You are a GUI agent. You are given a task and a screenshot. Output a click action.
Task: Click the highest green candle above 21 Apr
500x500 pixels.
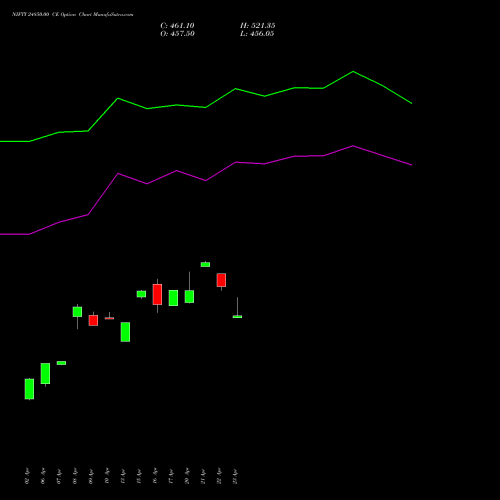pos(205,264)
